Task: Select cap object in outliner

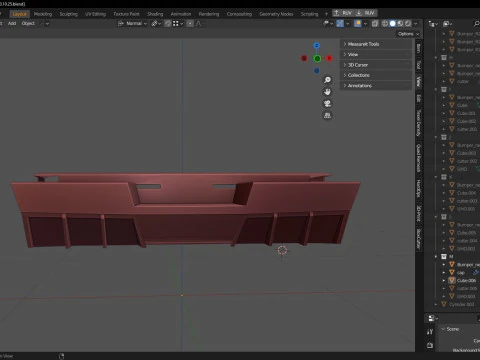Action: point(461,273)
